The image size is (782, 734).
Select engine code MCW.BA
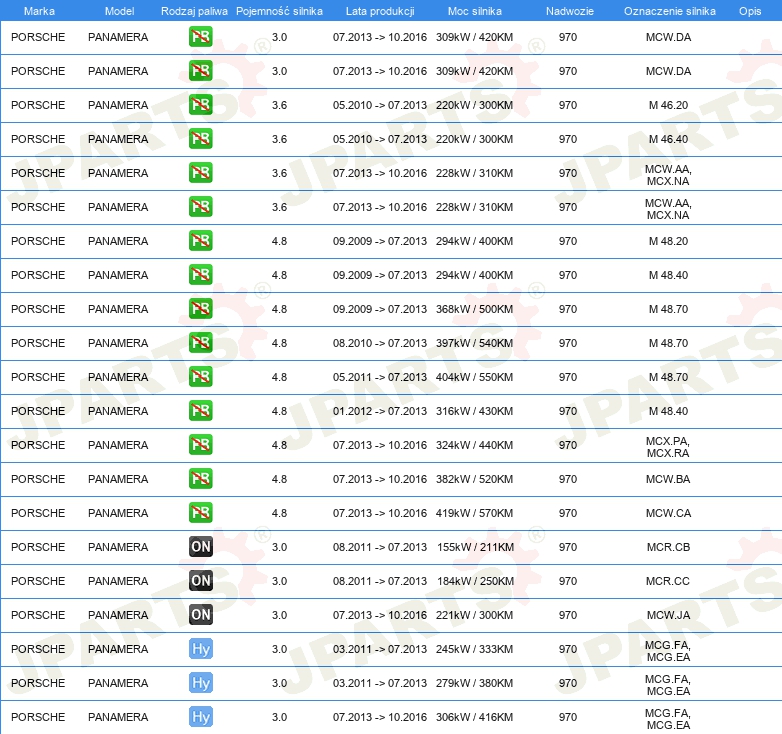[x=668, y=479]
